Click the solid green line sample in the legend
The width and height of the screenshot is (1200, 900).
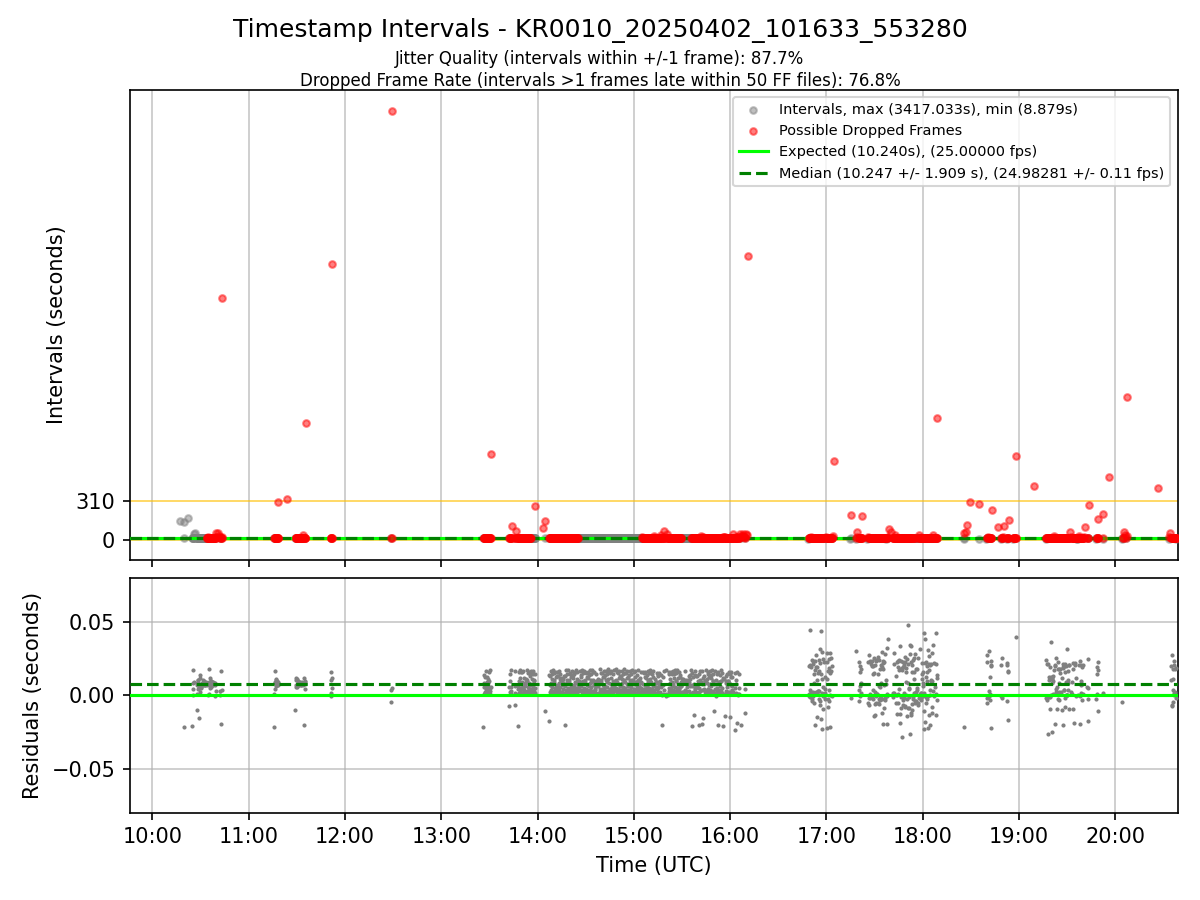pos(754,151)
